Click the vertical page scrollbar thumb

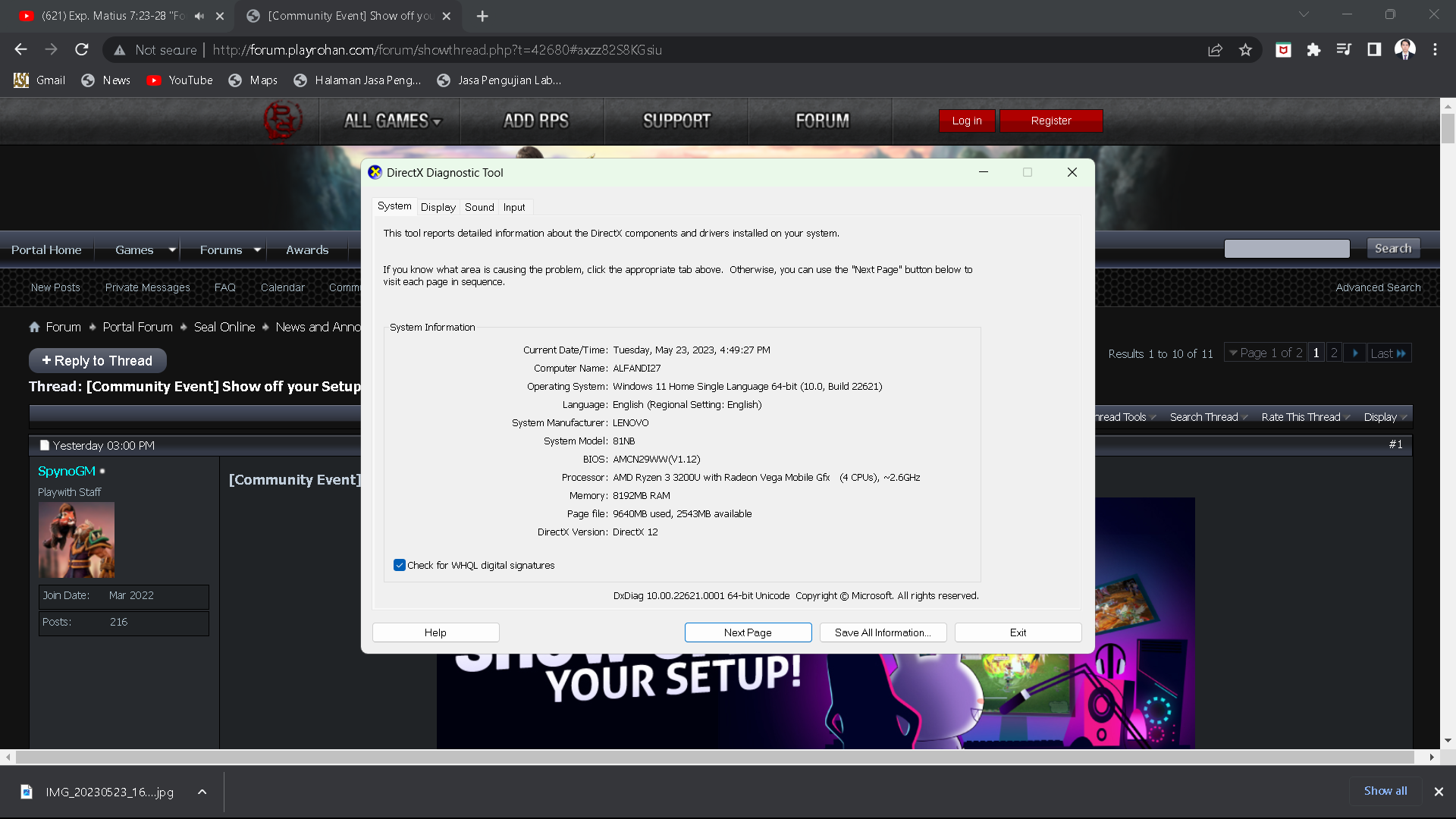[x=1448, y=127]
